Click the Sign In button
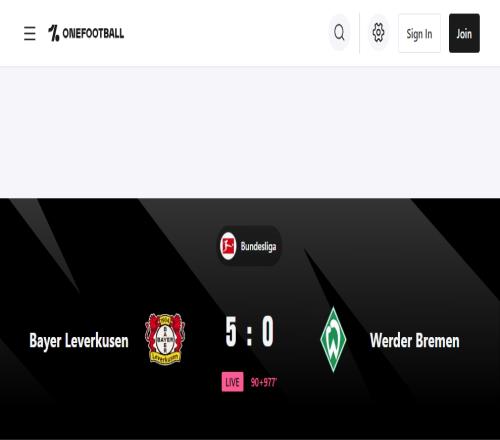Image resolution: width=500 pixels, height=440 pixels. tap(419, 33)
